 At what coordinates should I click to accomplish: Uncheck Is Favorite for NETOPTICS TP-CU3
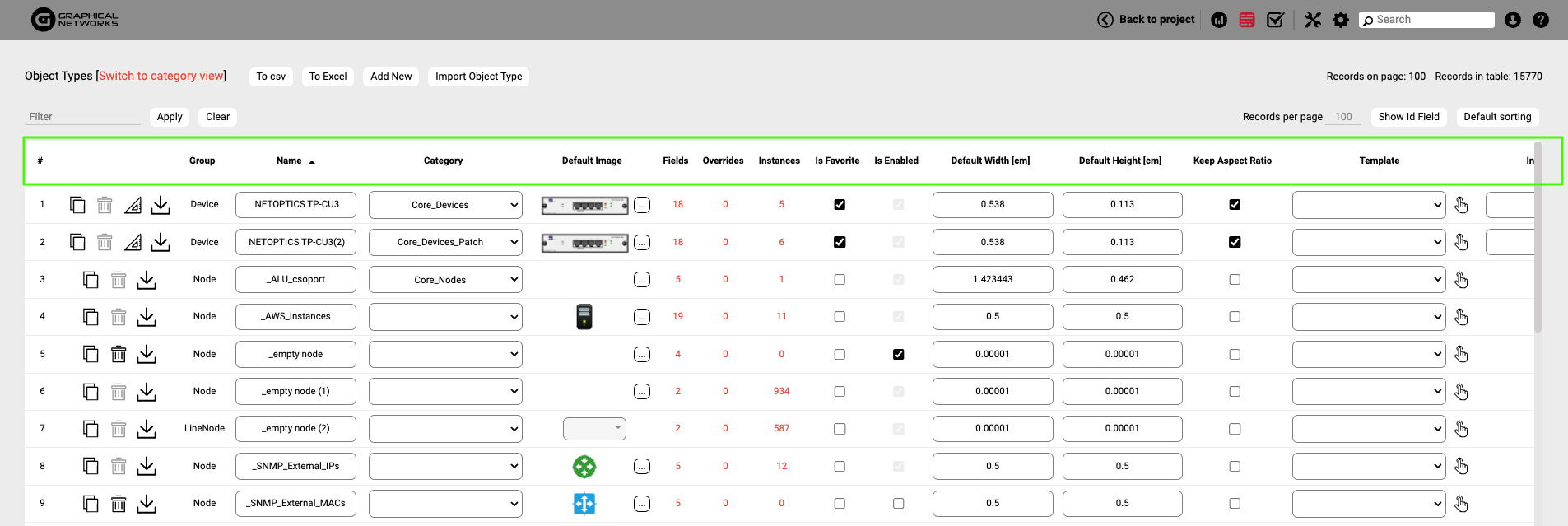pos(840,205)
